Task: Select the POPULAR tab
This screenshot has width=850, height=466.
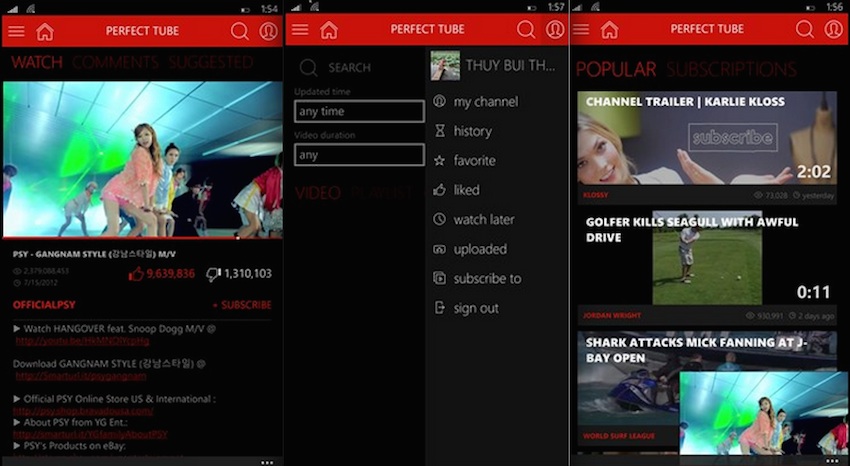Action: (x=616, y=69)
